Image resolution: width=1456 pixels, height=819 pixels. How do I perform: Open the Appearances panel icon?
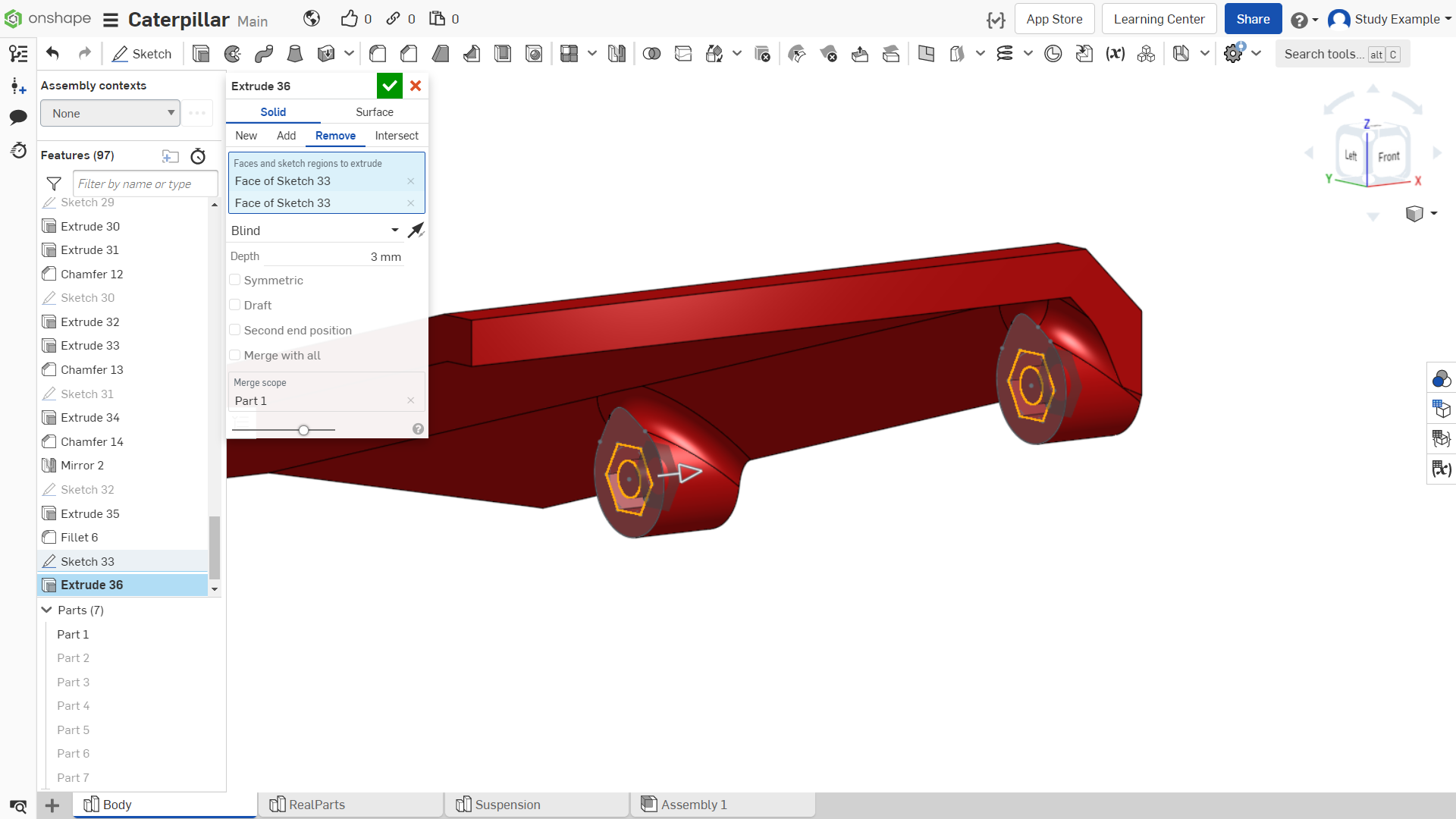(x=1441, y=378)
